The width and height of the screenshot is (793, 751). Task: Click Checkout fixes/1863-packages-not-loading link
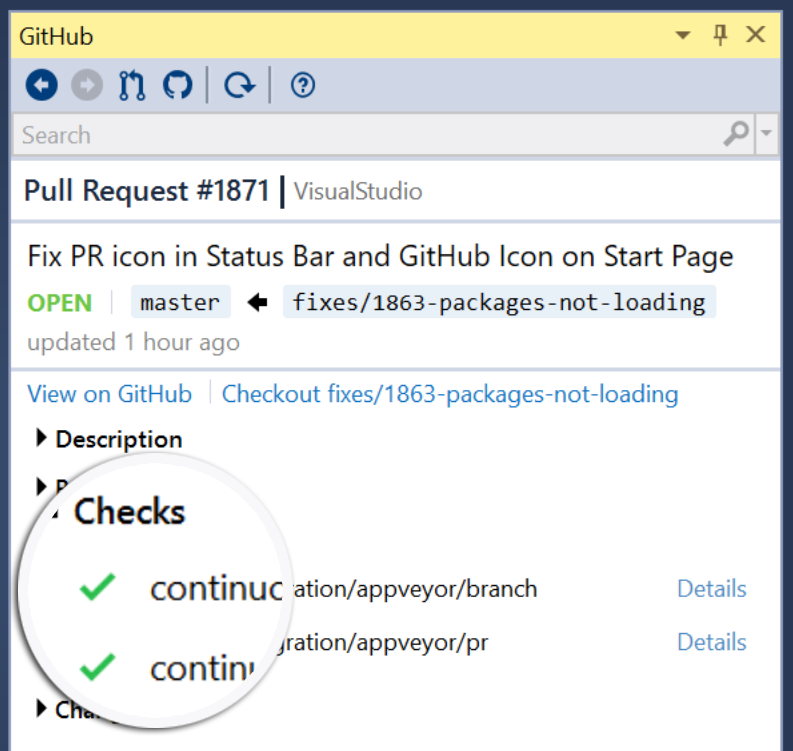pyautogui.click(x=450, y=394)
